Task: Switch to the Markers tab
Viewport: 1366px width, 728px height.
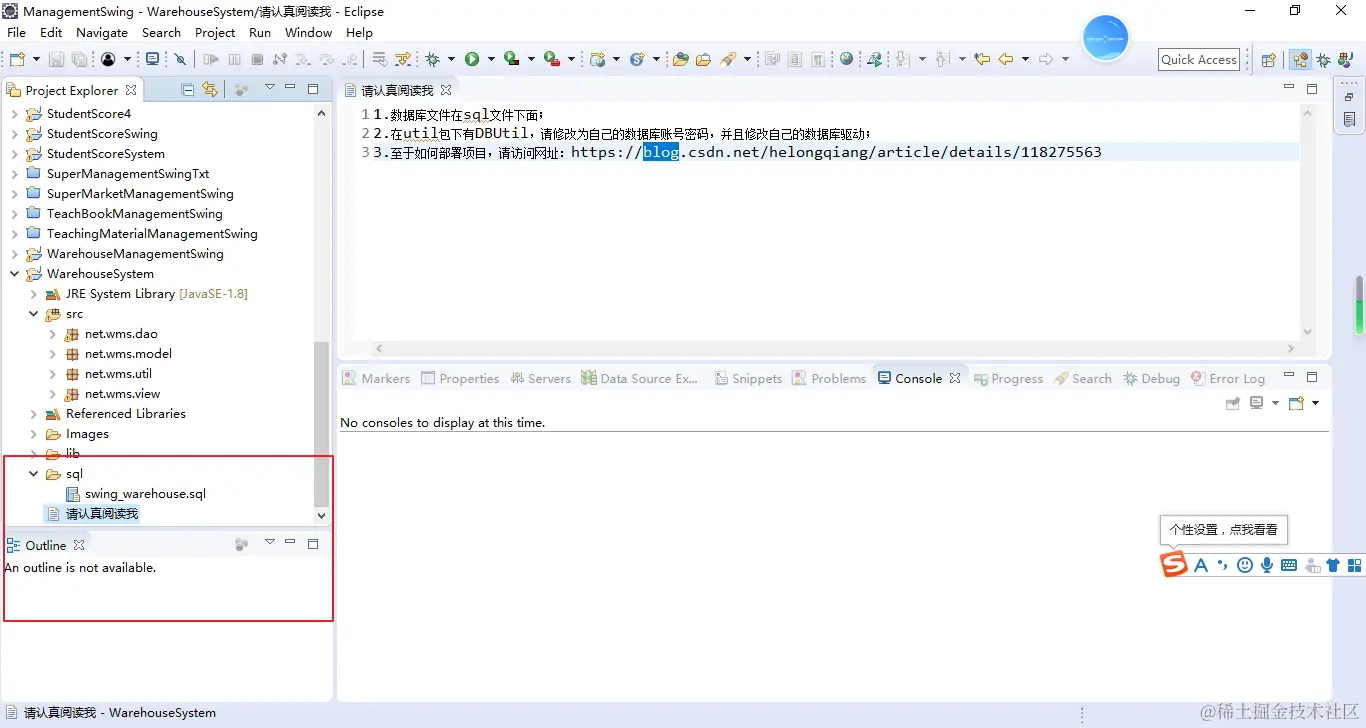Action: coord(376,379)
